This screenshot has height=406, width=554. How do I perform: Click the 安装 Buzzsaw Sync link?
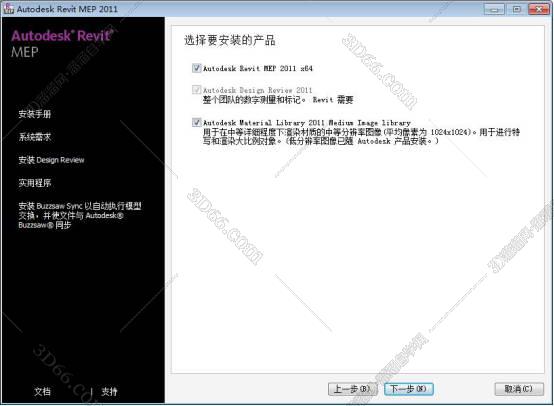[80, 215]
